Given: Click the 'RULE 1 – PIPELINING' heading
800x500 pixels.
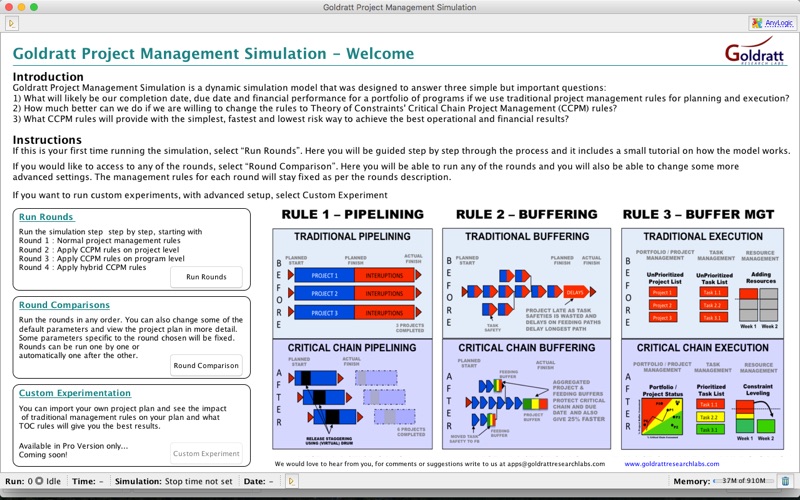Looking at the screenshot, I should [x=353, y=214].
